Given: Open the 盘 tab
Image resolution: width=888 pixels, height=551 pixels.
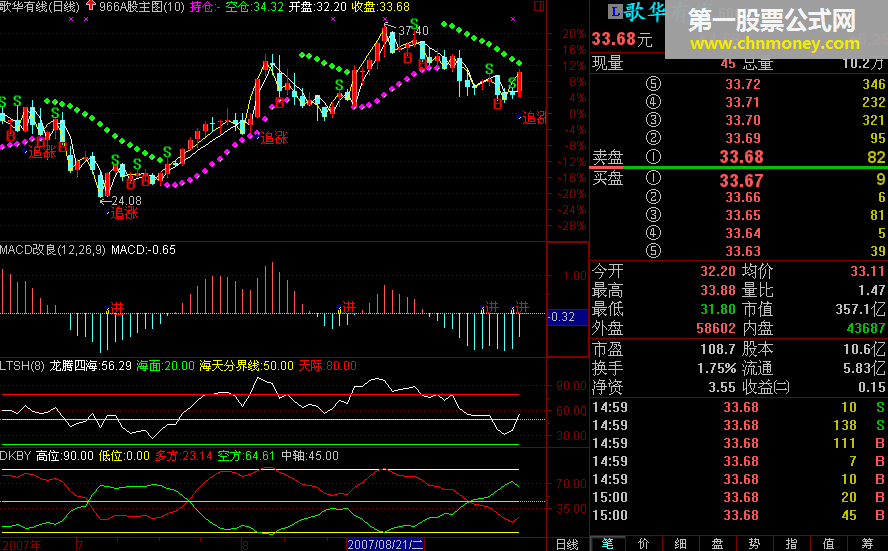Looking at the screenshot, I should (x=717, y=544).
